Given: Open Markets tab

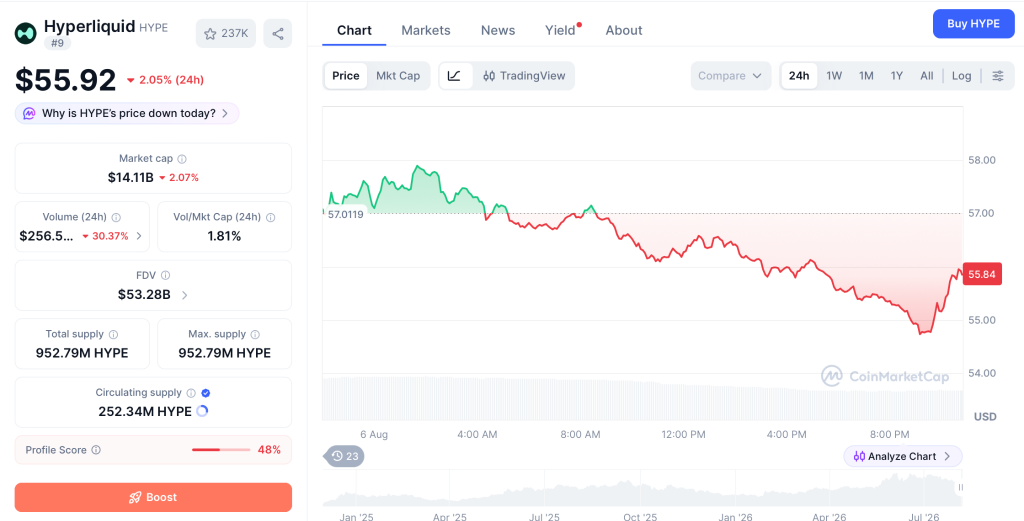Looking at the screenshot, I should [x=426, y=30].
